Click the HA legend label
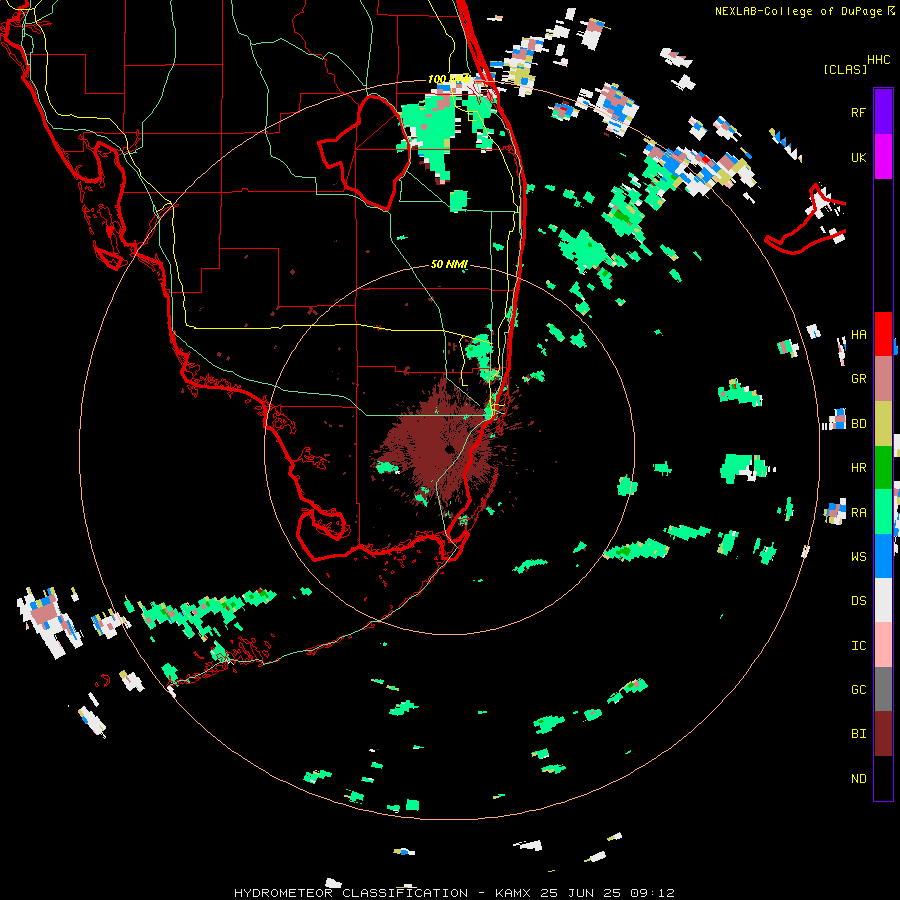900x900 pixels. coord(858,334)
